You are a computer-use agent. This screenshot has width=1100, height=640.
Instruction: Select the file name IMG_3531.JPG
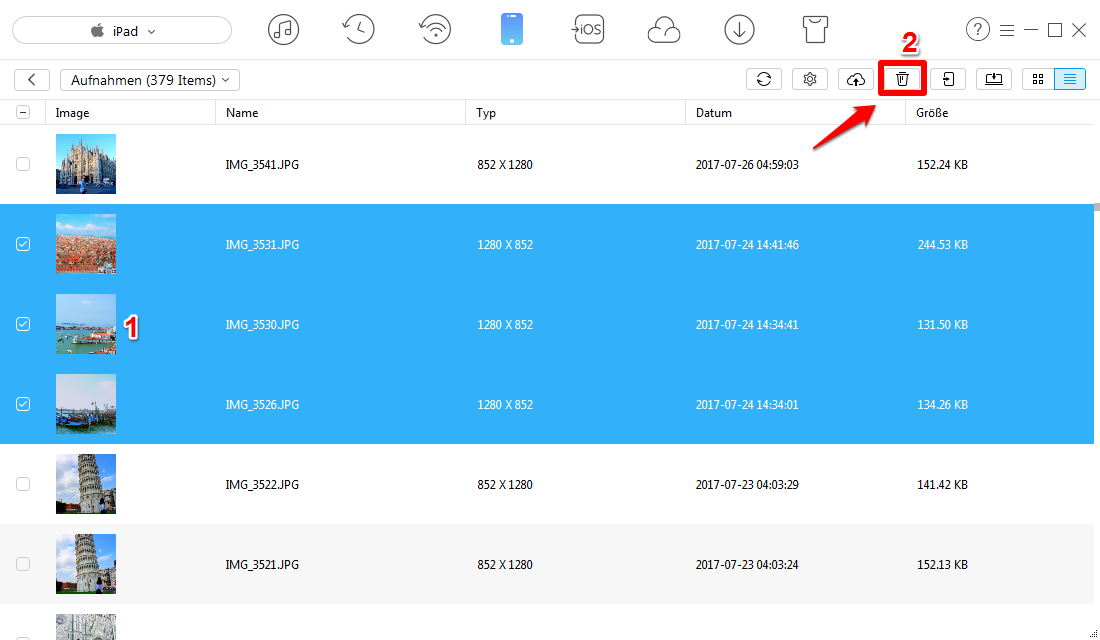[x=262, y=245]
